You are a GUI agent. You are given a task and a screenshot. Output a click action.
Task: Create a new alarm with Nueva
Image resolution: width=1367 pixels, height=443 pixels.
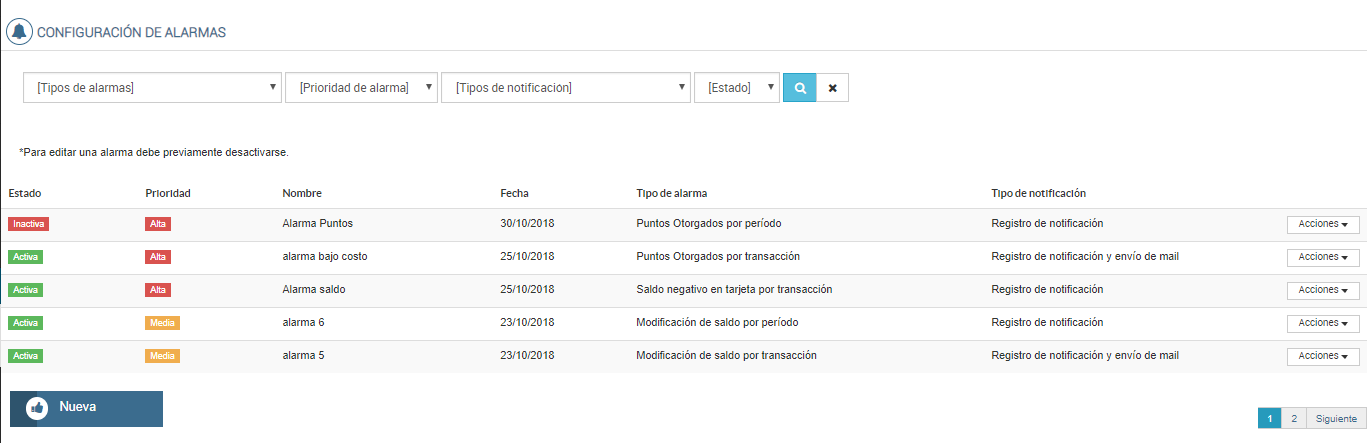tap(86, 408)
